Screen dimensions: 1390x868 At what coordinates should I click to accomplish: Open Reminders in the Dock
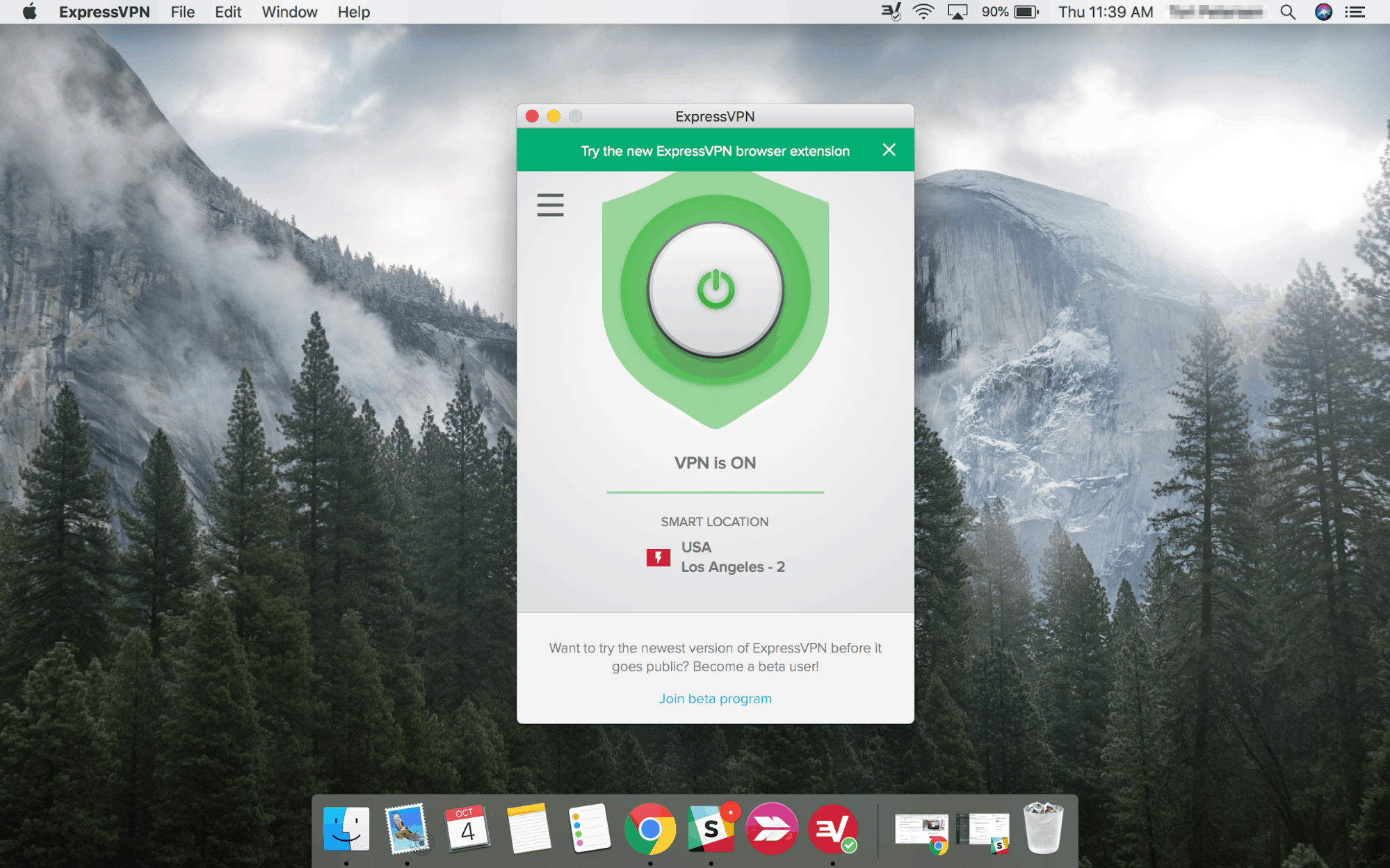(589, 828)
